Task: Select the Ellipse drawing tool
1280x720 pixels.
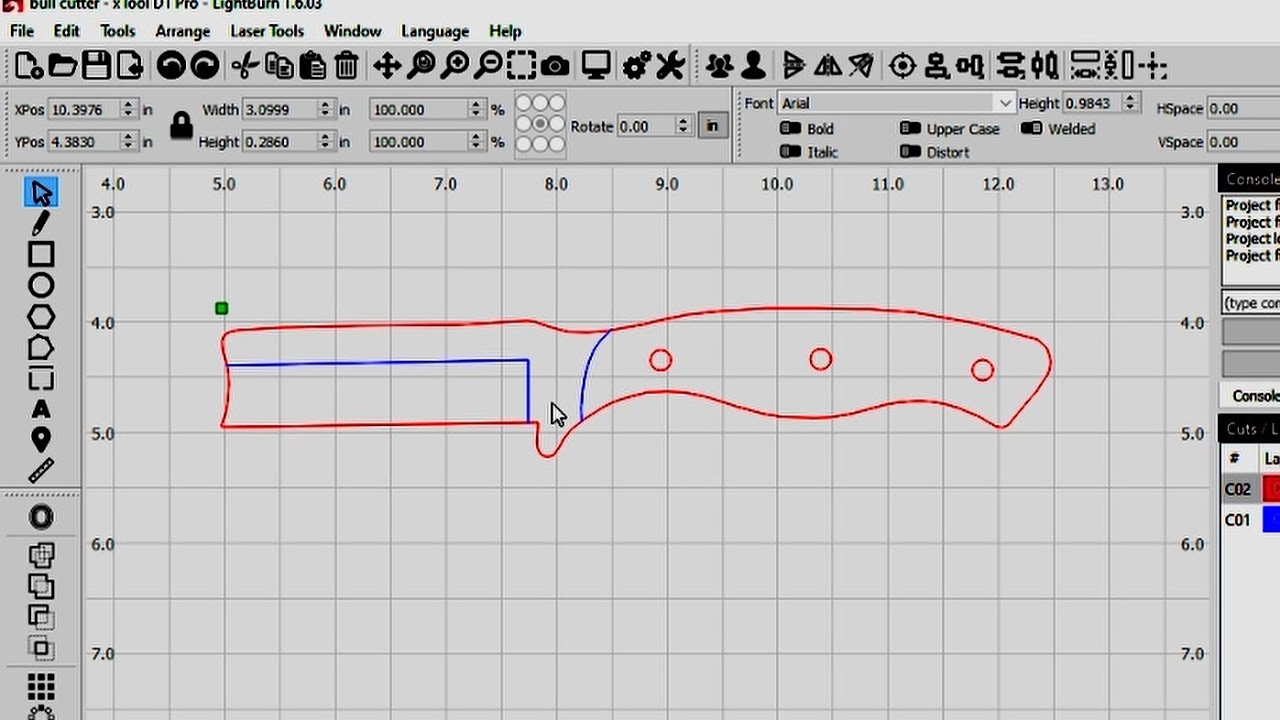Action: pos(41,285)
